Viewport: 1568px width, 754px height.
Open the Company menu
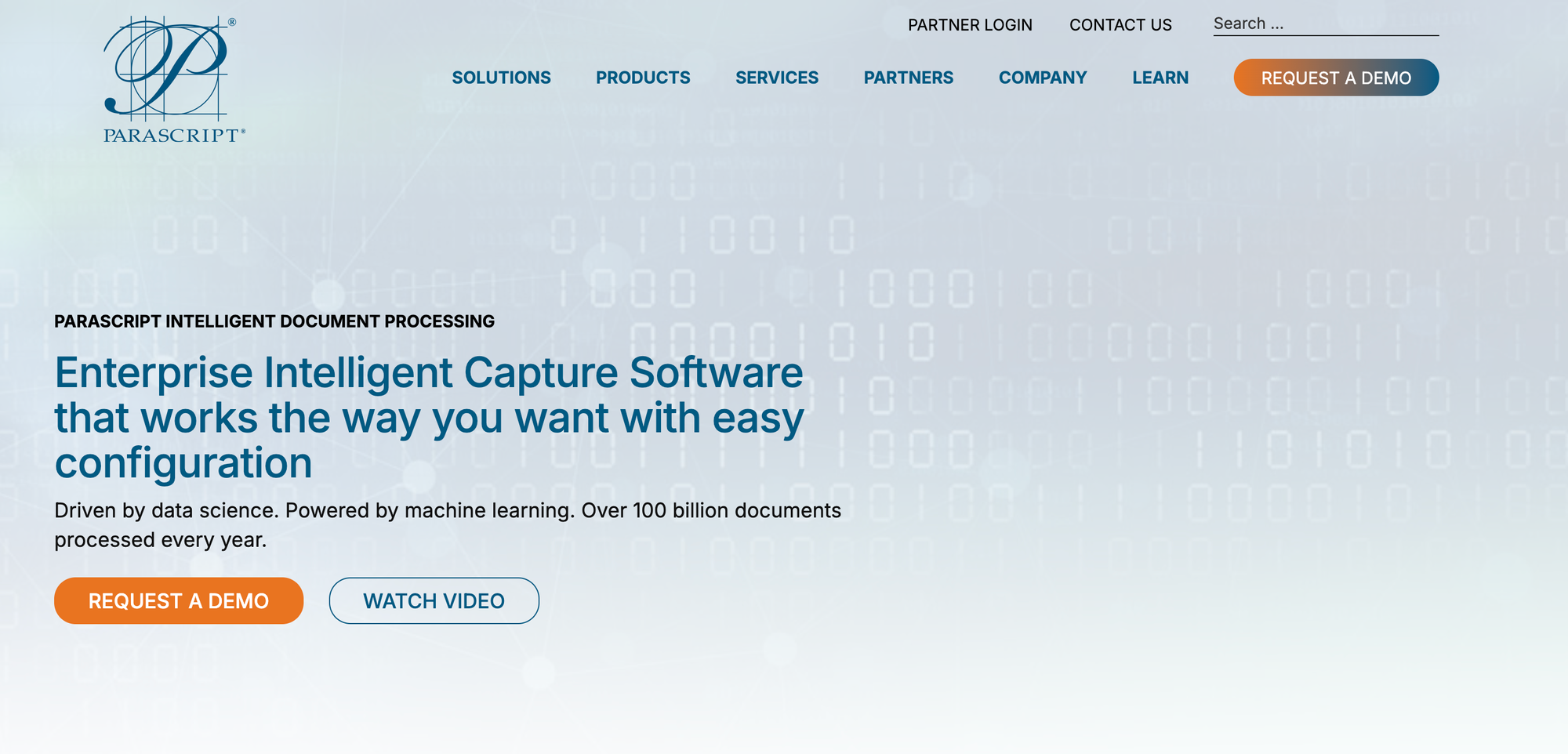point(1043,78)
